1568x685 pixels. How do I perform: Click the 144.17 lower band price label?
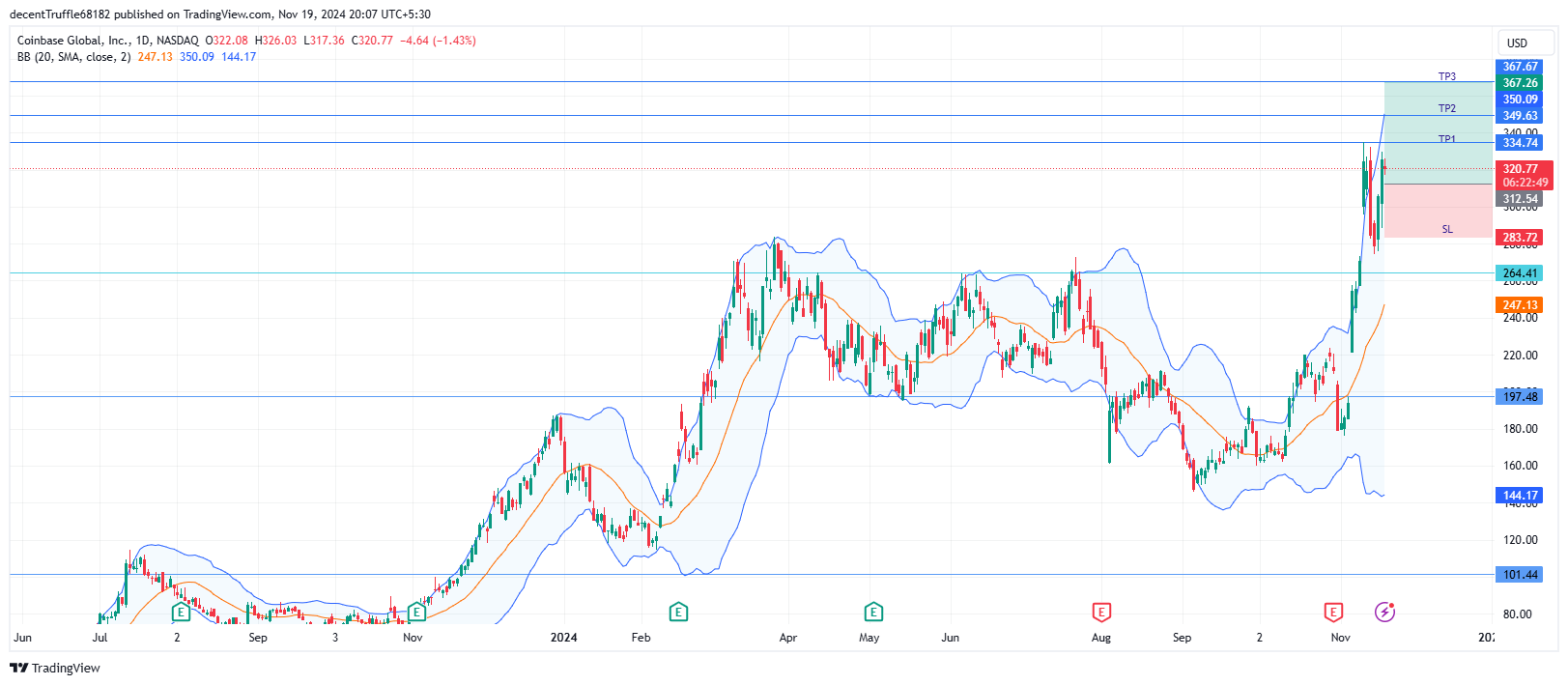tap(1520, 496)
